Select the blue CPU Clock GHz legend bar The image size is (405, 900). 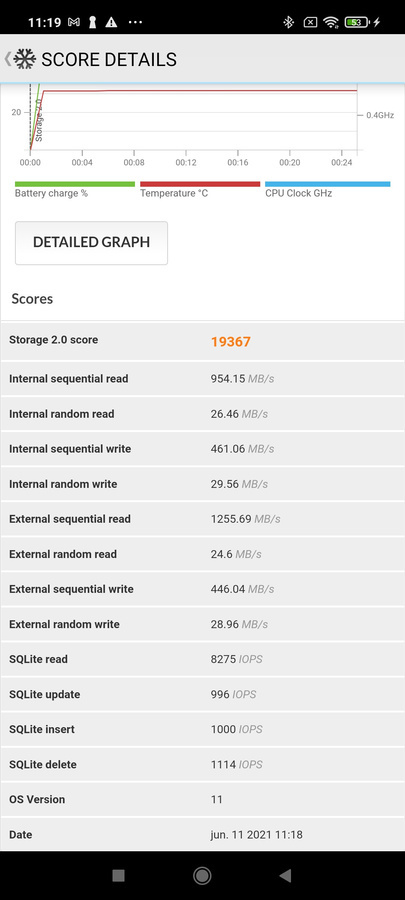pyautogui.click(x=328, y=184)
